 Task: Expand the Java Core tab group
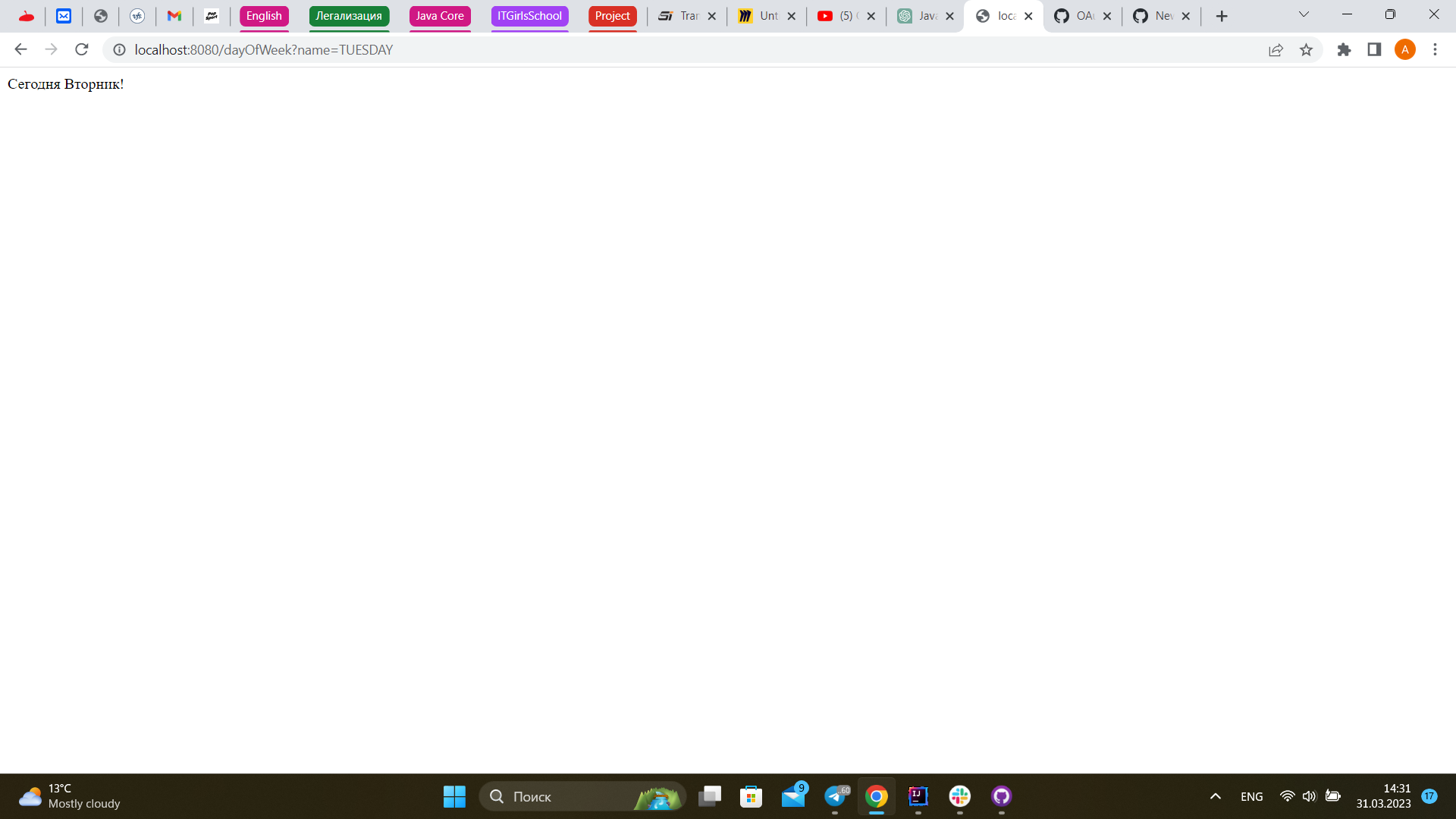point(440,16)
